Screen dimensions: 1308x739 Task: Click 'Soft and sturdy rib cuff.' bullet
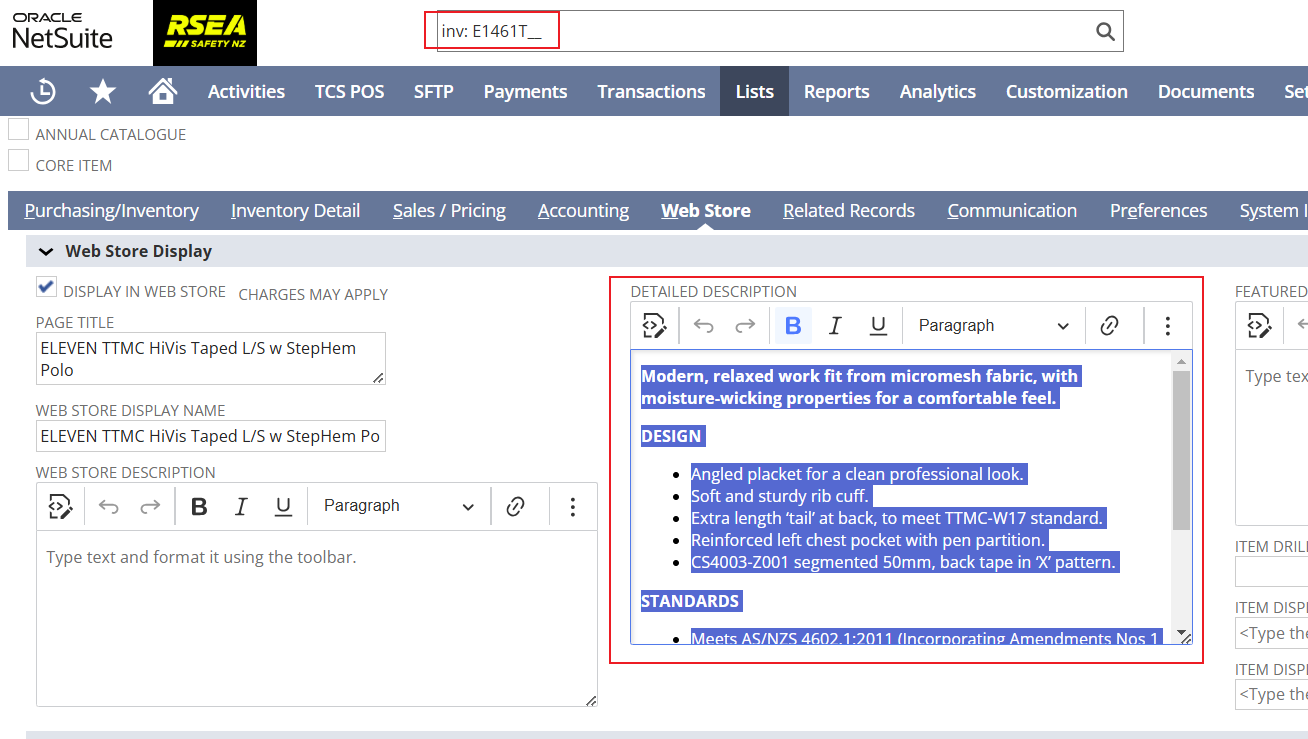779,496
